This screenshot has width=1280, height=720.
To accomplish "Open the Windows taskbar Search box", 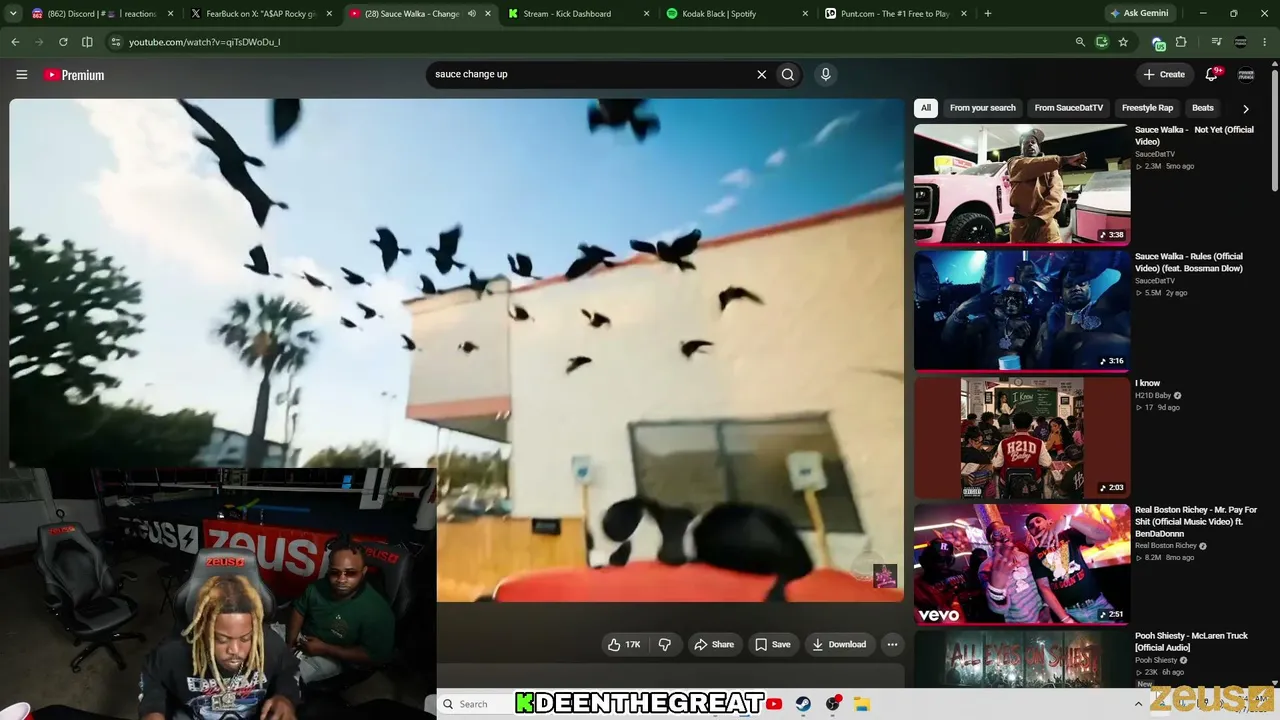I will tap(476, 704).
